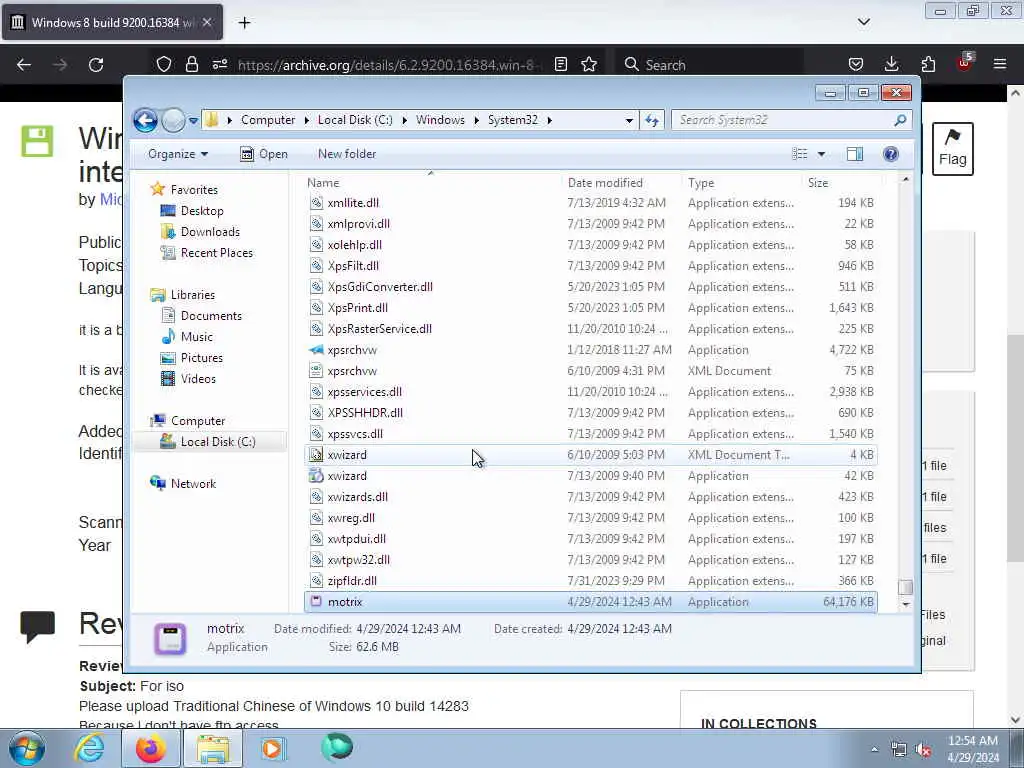The image size is (1024, 768).
Task: Open Windows Media Player from taskbar
Action: [x=272, y=748]
